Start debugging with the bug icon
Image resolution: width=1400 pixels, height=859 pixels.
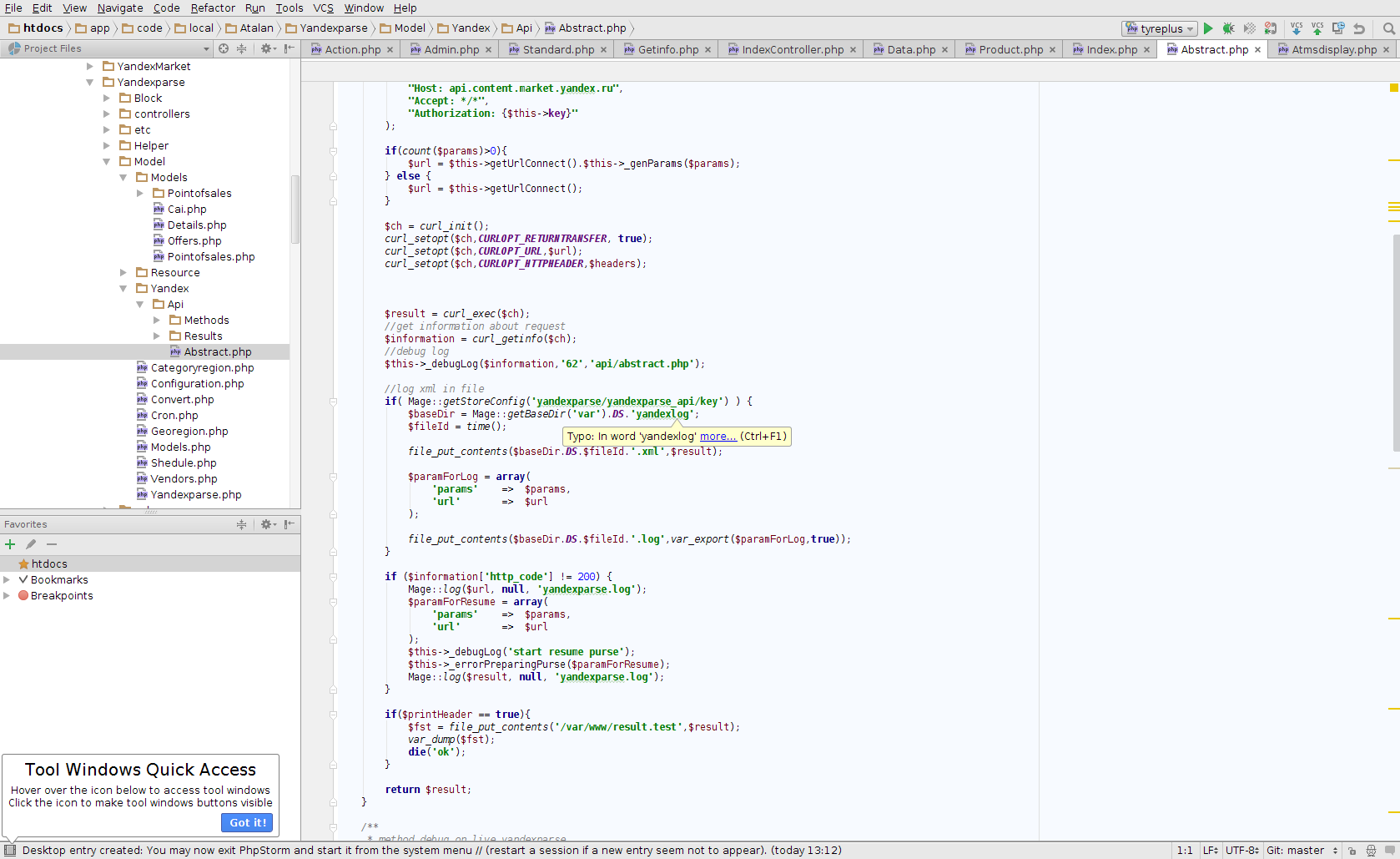(x=1229, y=28)
